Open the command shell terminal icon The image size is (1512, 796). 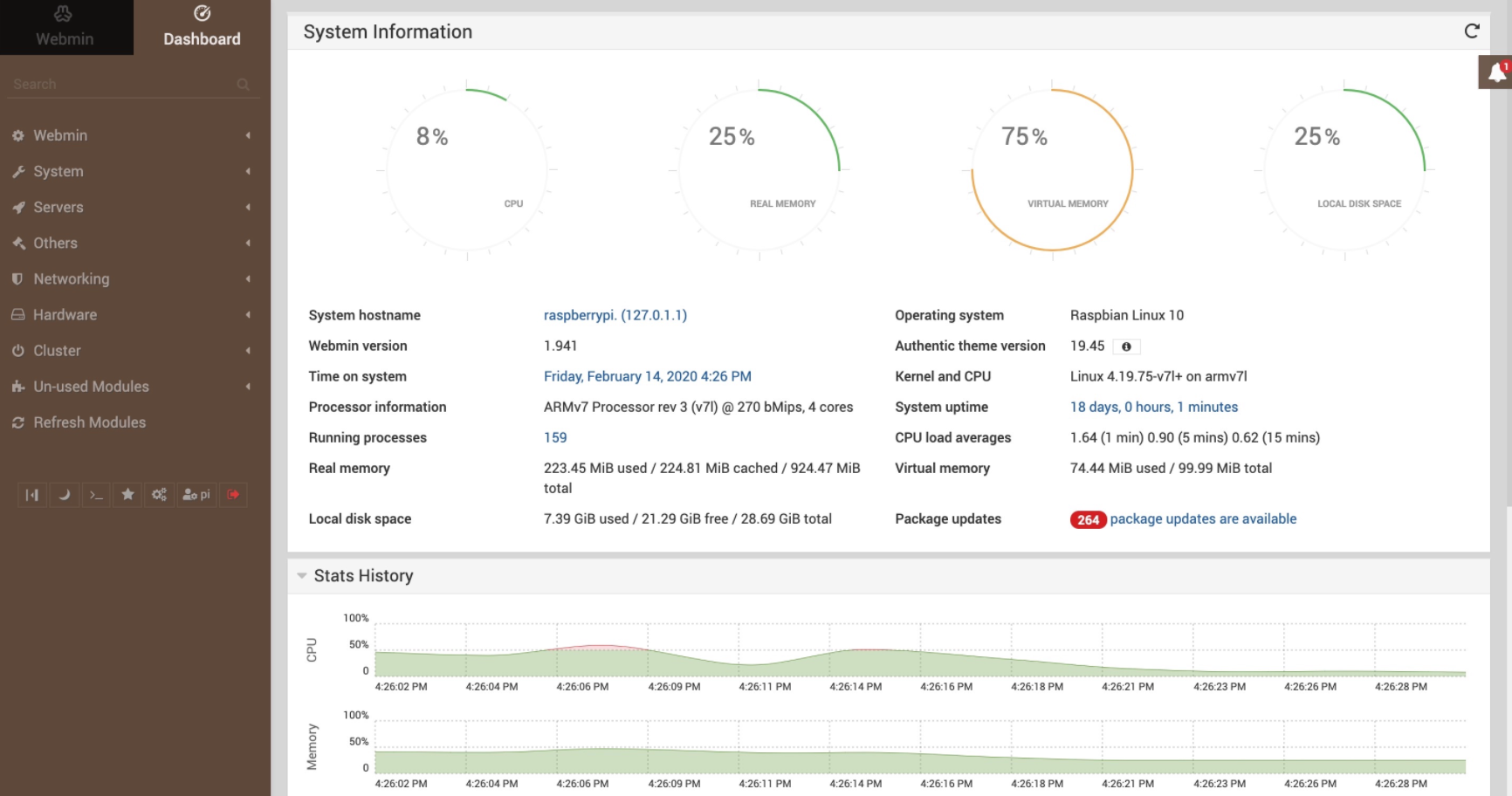96,495
